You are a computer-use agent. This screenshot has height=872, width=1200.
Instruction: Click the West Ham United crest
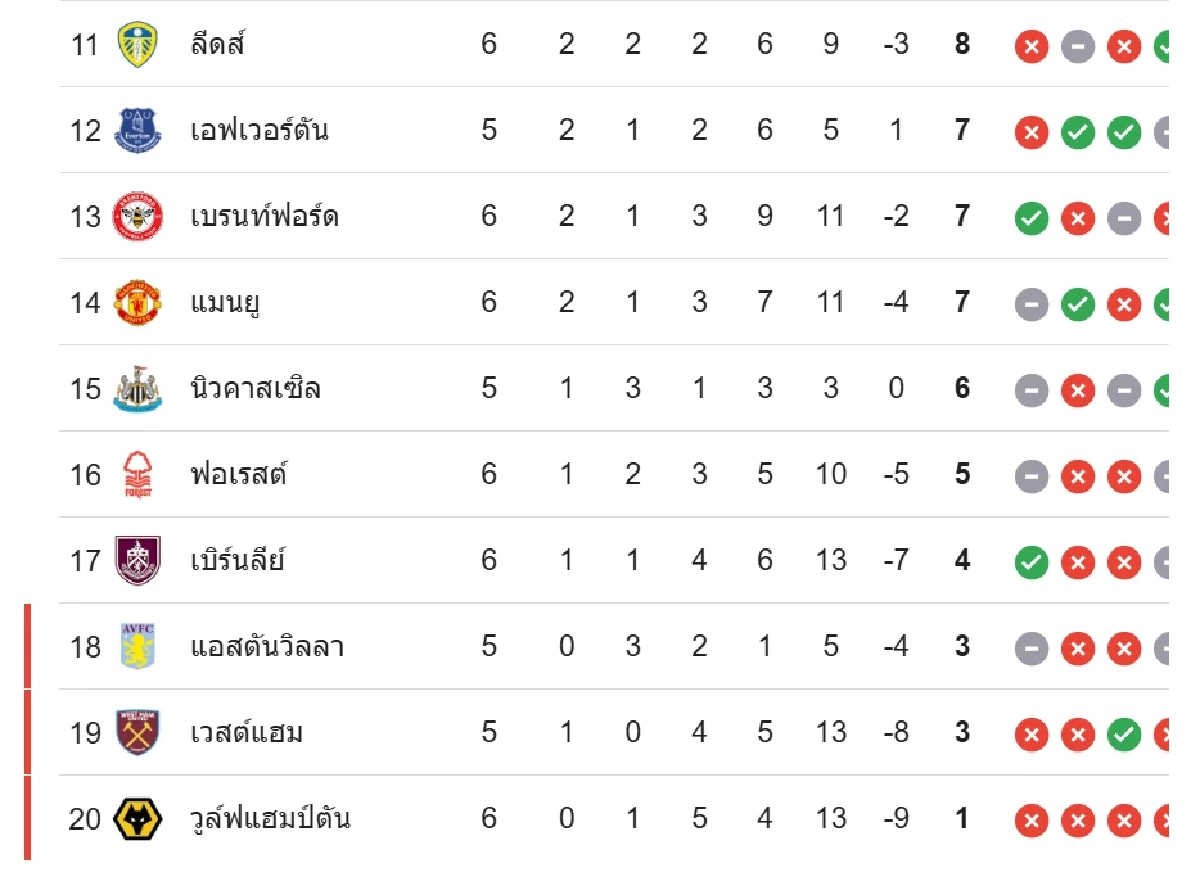pyautogui.click(x=137, y=732)
